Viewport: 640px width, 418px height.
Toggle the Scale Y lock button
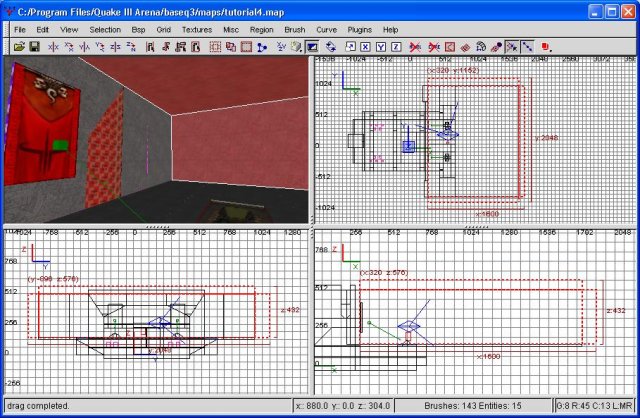381,47
